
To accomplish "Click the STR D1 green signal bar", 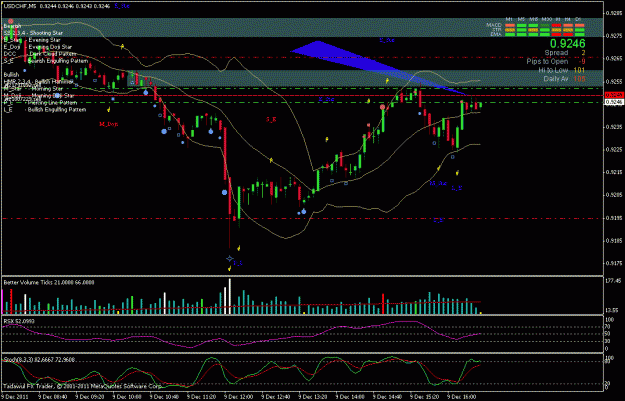I will pos(580,30).
